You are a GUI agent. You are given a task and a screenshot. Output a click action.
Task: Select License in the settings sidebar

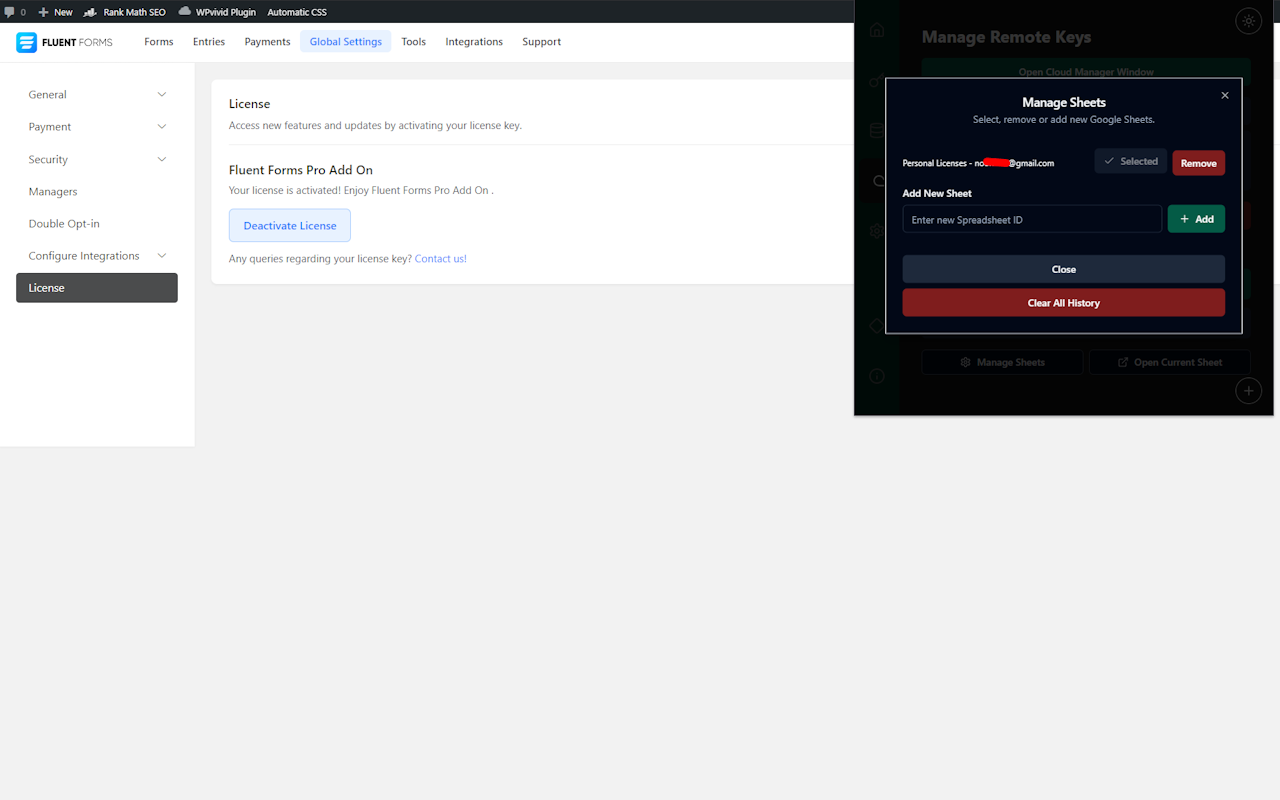(x=97, y=288)
